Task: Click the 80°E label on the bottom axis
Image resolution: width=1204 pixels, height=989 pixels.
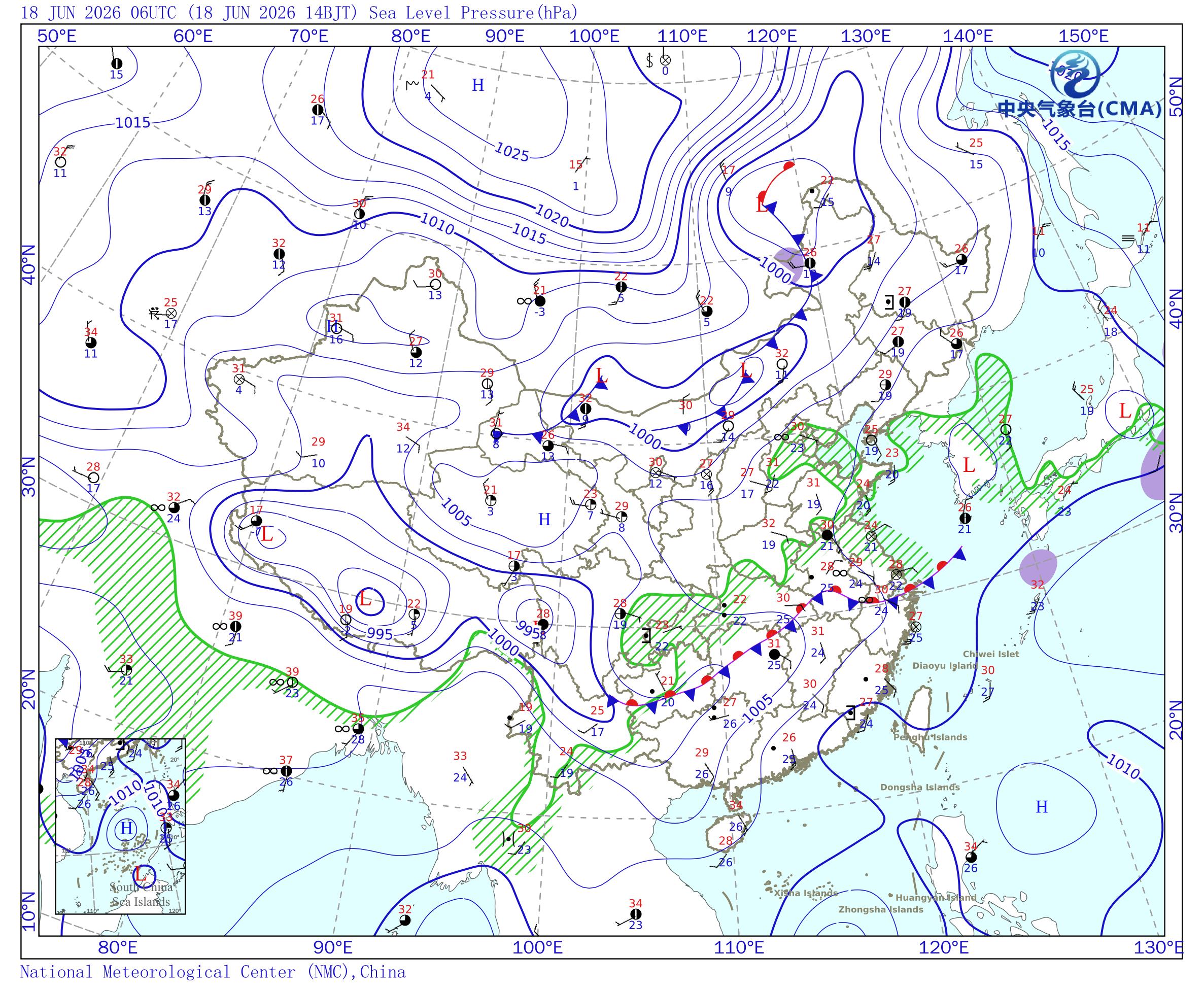Action: point(118,948)
